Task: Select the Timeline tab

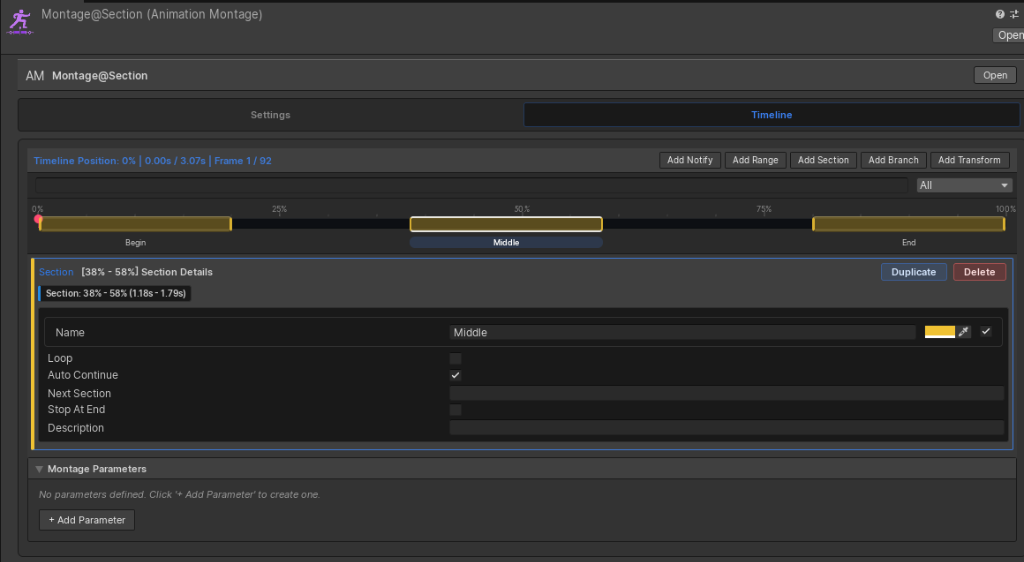Action: [x=771, y=115]
